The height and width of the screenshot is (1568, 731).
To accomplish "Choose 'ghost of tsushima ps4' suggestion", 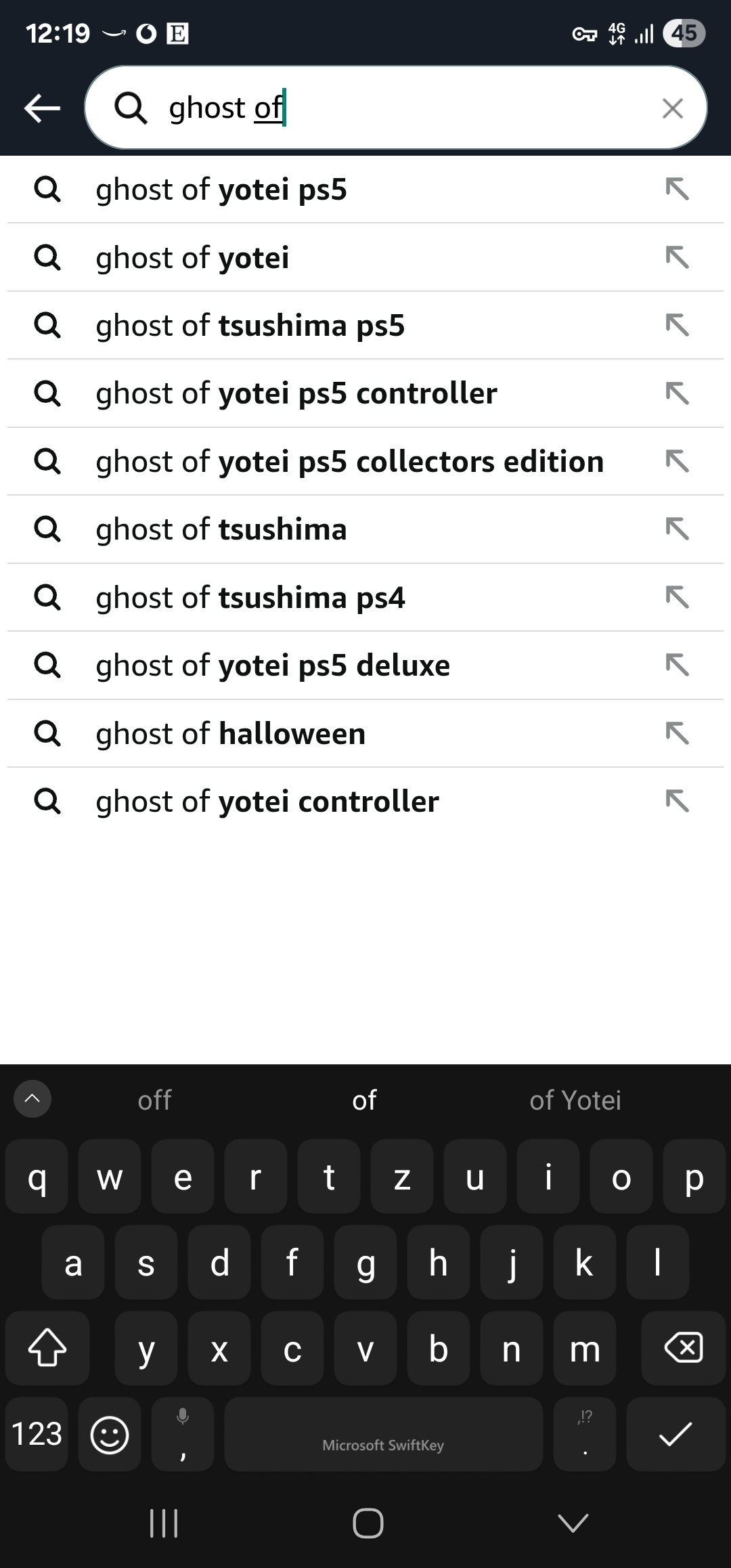I will pos(250,598).
